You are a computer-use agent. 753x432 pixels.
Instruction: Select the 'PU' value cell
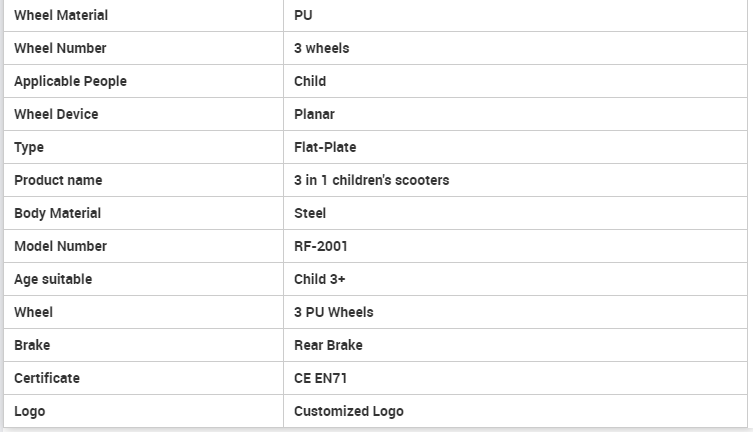coord(304,15)
